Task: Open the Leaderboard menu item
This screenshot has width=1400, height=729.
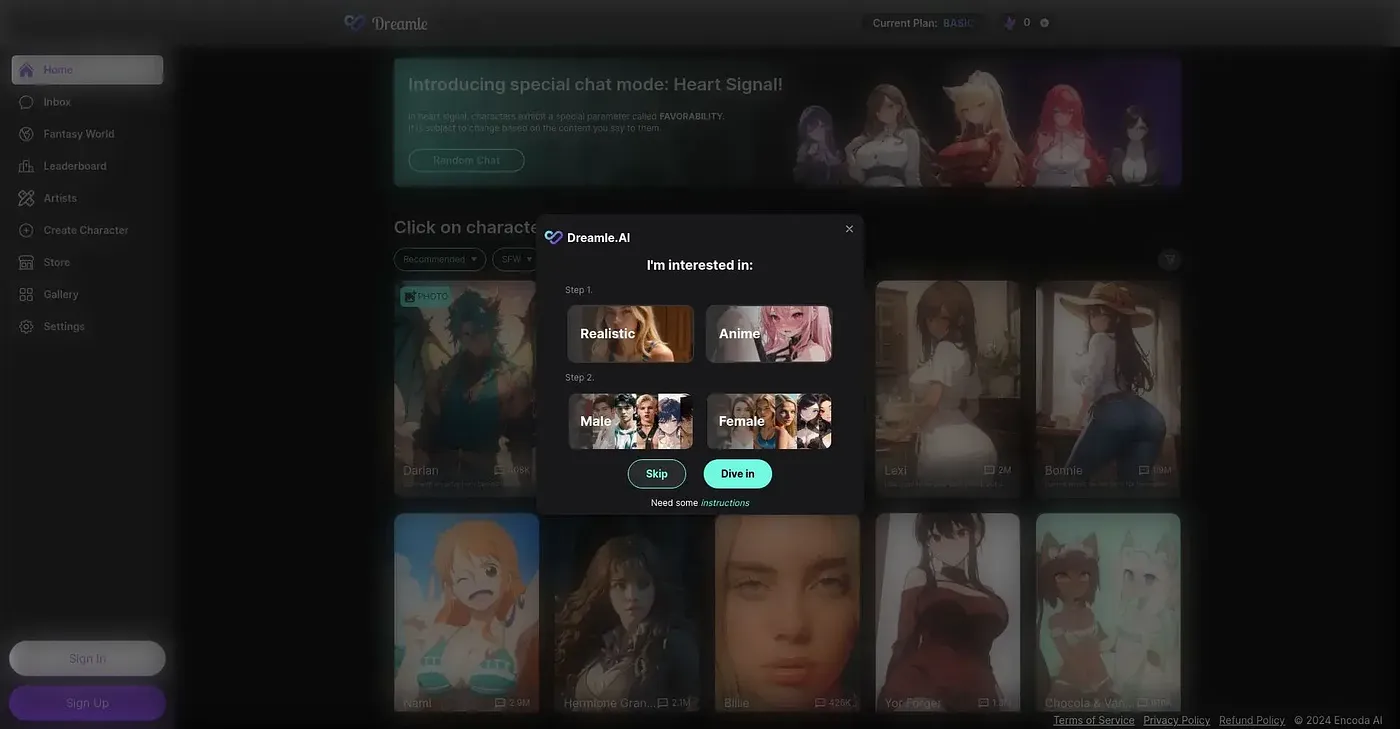Action: click(x=75, y=166)
